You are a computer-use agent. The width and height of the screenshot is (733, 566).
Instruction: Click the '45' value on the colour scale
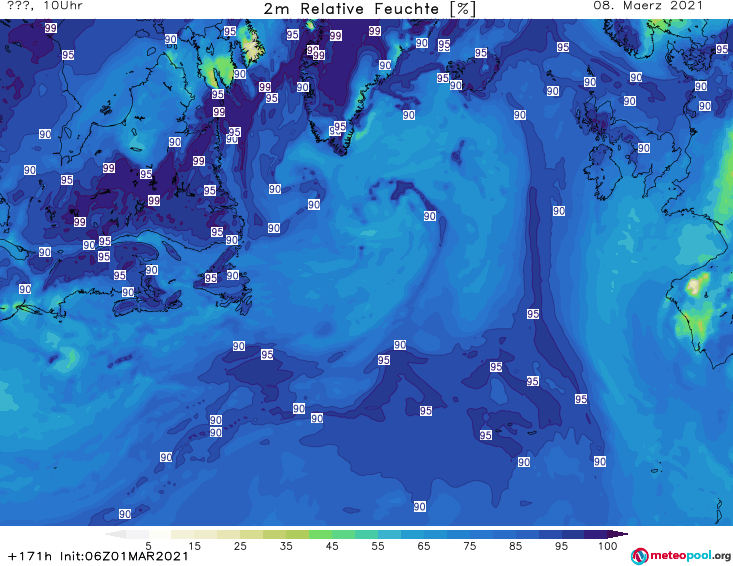coord(332,546)
